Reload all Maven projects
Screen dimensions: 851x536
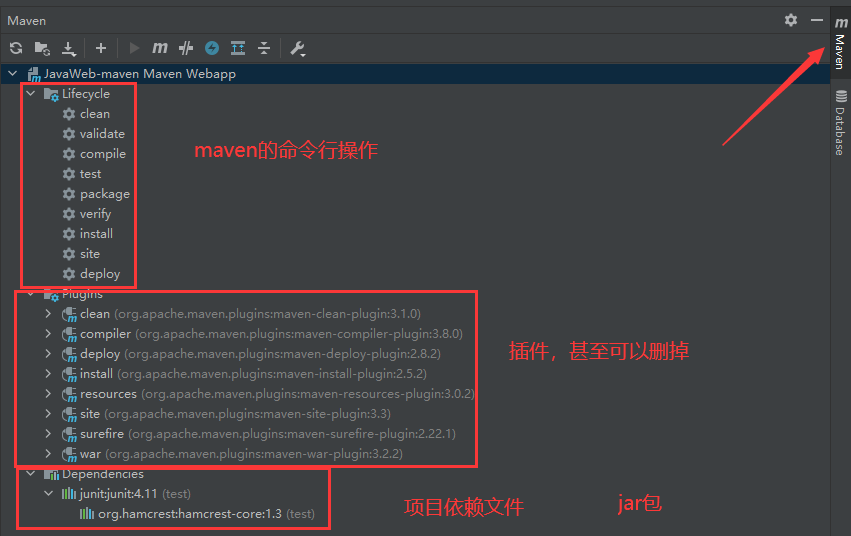16,48
